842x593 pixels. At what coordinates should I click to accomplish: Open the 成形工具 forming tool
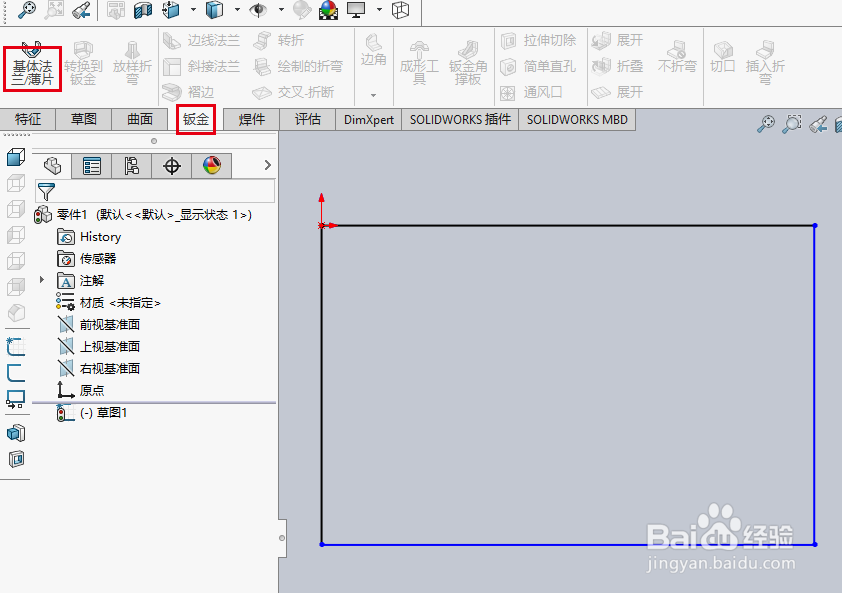[x=419, y=65]
